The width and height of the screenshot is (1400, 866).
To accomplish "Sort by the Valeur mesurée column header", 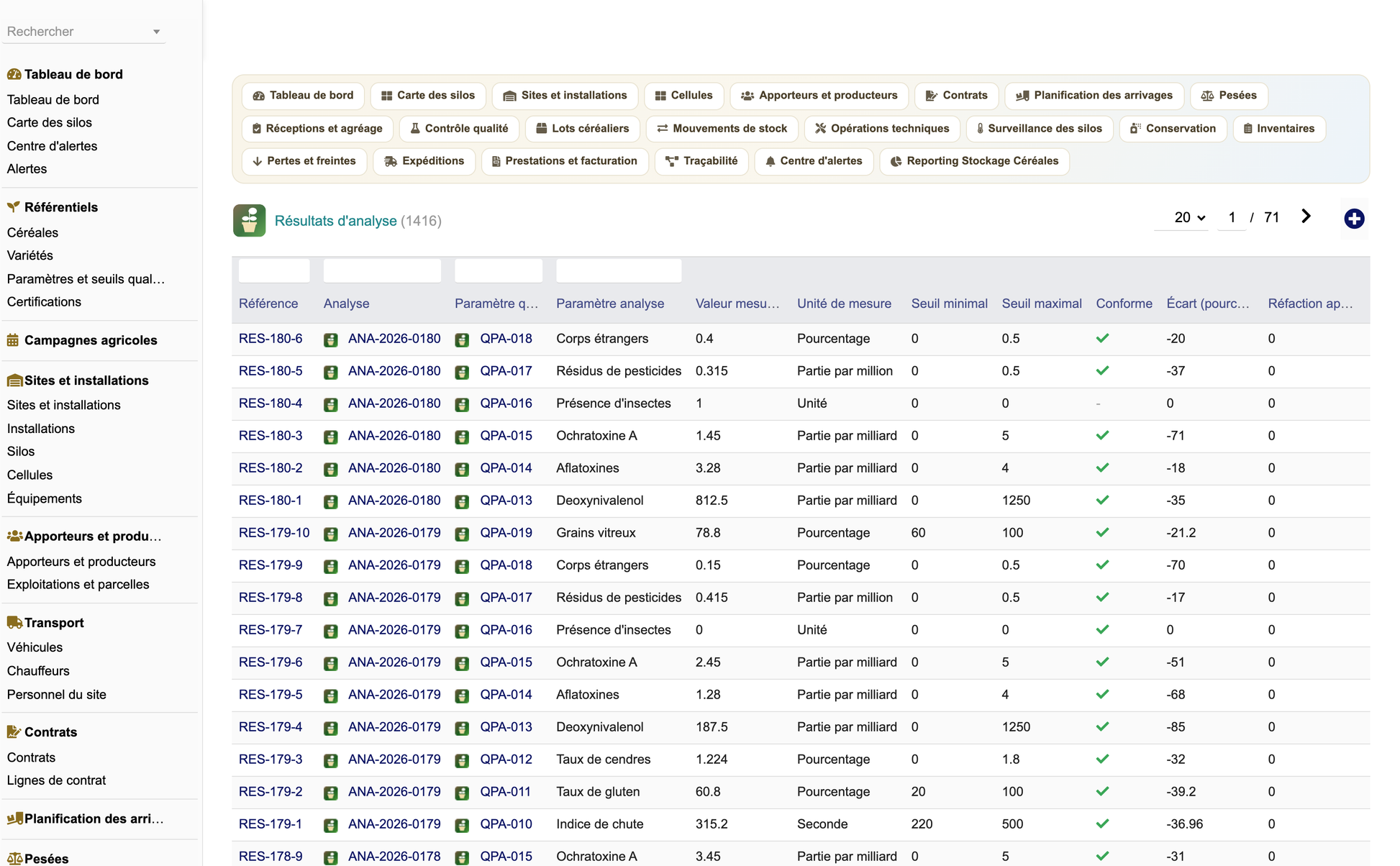I will coord(737,304).
